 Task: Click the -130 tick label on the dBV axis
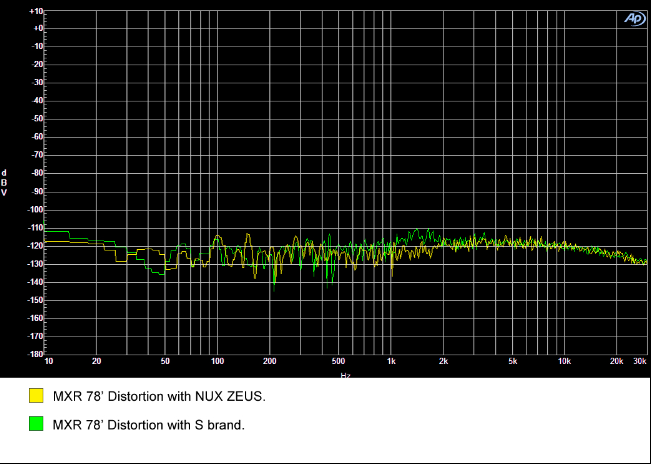pyautogui.click(x=36, y=264)
